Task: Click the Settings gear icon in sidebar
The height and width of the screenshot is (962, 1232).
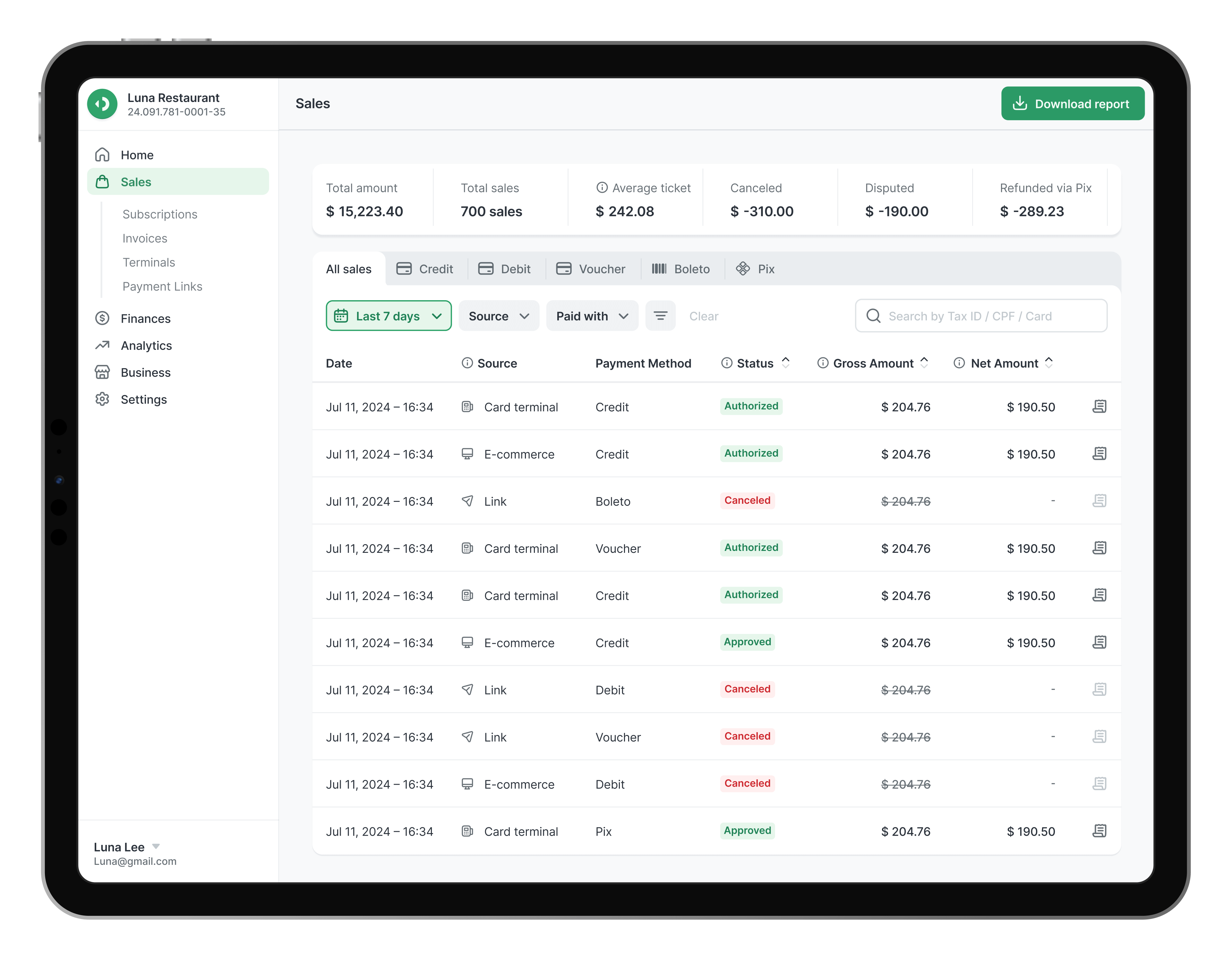Action: coord(103,399)
